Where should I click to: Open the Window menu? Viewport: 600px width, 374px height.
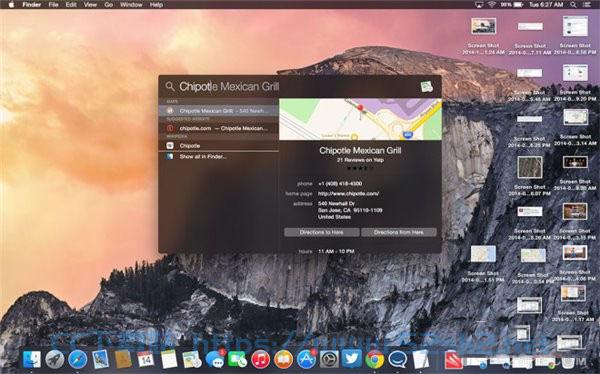[x=131, y=5]
